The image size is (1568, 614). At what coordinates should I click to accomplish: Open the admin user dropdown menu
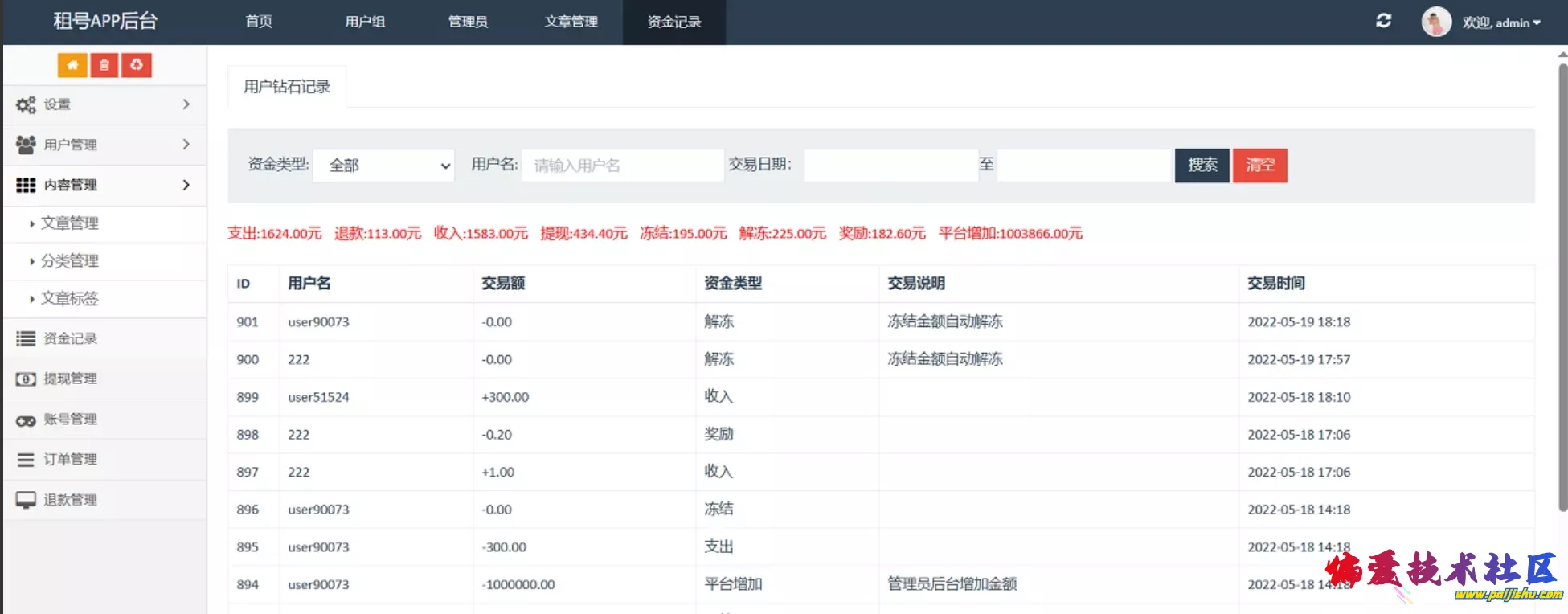tap(1500, 23)
